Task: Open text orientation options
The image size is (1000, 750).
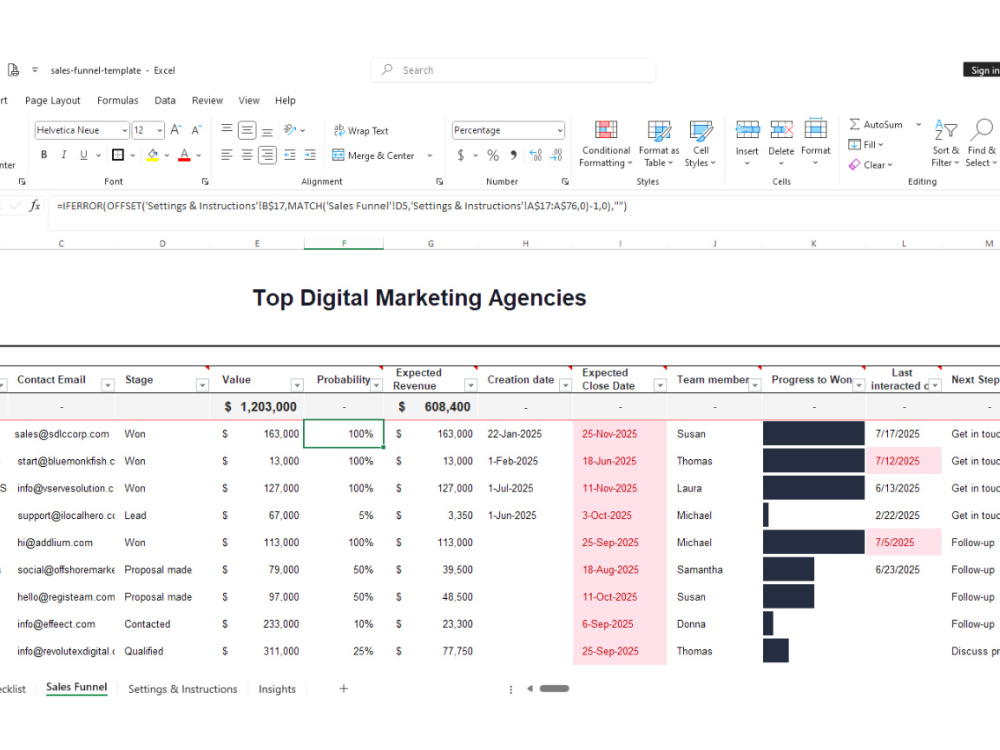Action: click(293, 130)
